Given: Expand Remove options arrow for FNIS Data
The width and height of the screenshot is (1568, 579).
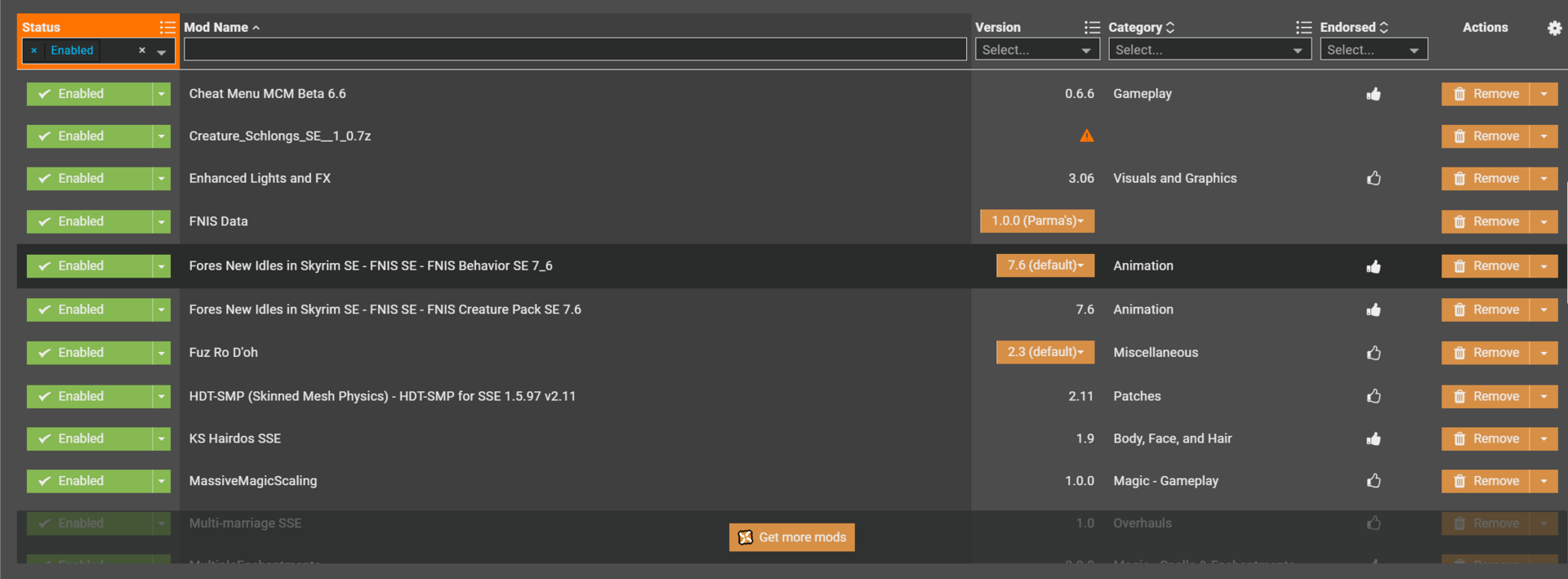Looking at the screenshot, I should click(1543, 221).
